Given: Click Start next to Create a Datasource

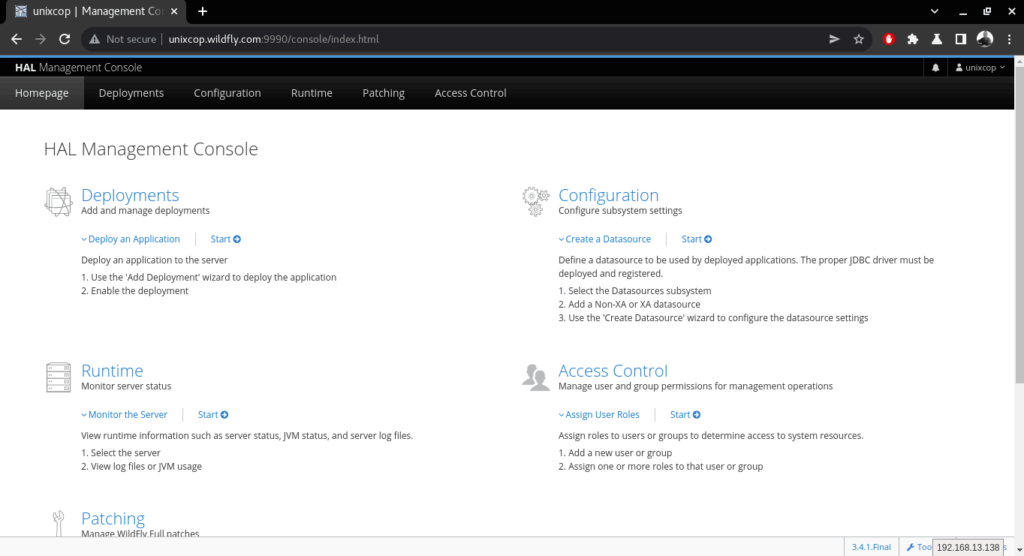Looking at the screenshot, I should point(696,239).
